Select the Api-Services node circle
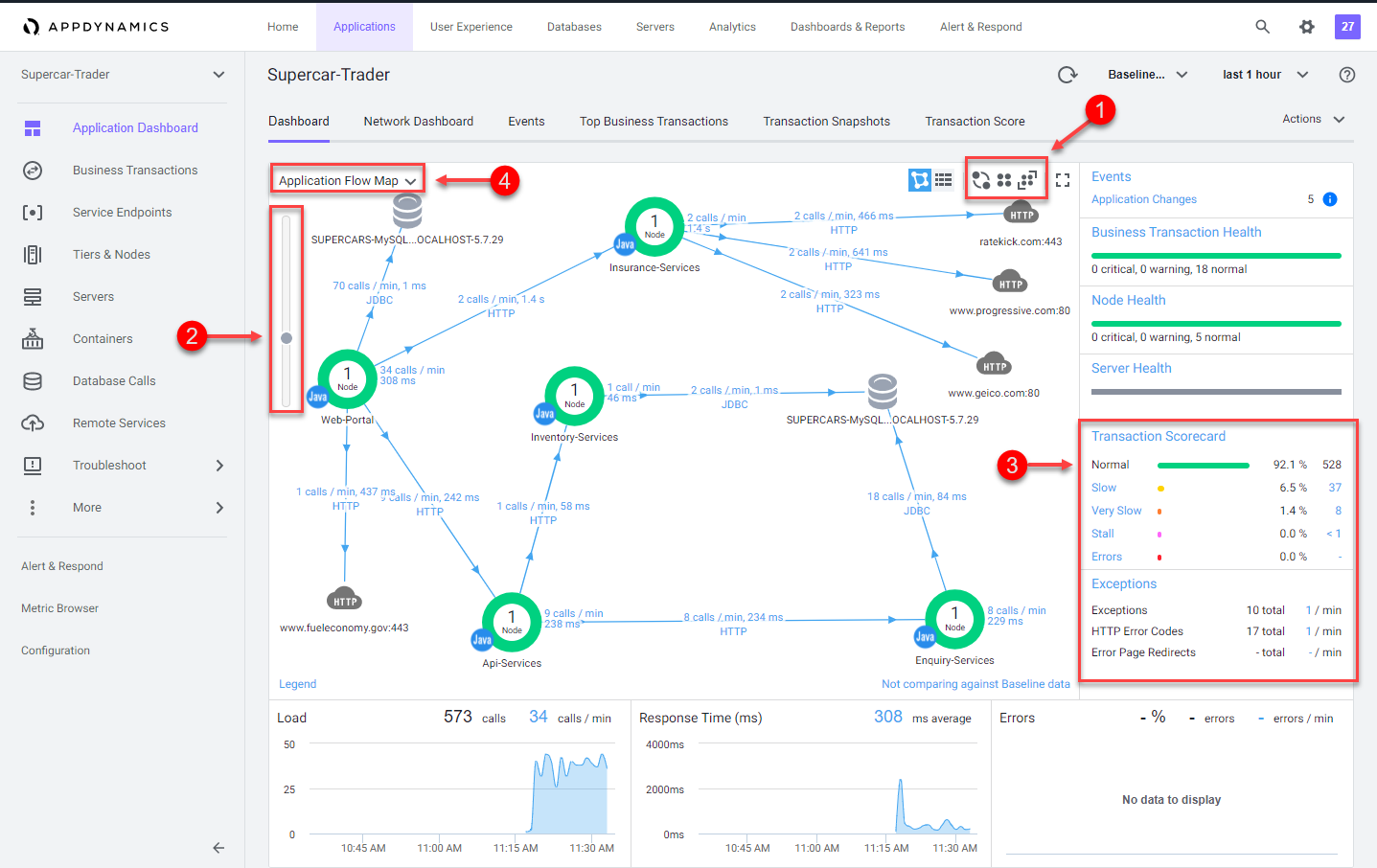 [512, 623]
